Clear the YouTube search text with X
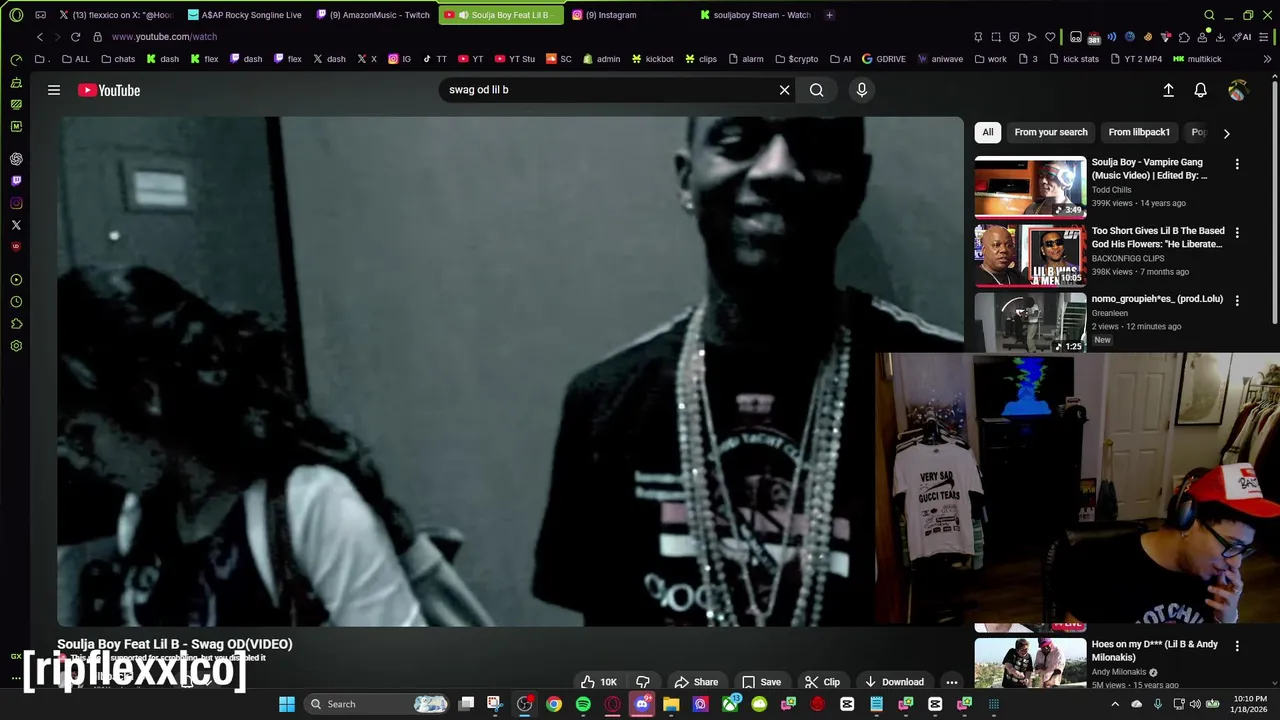 point(785,90)
